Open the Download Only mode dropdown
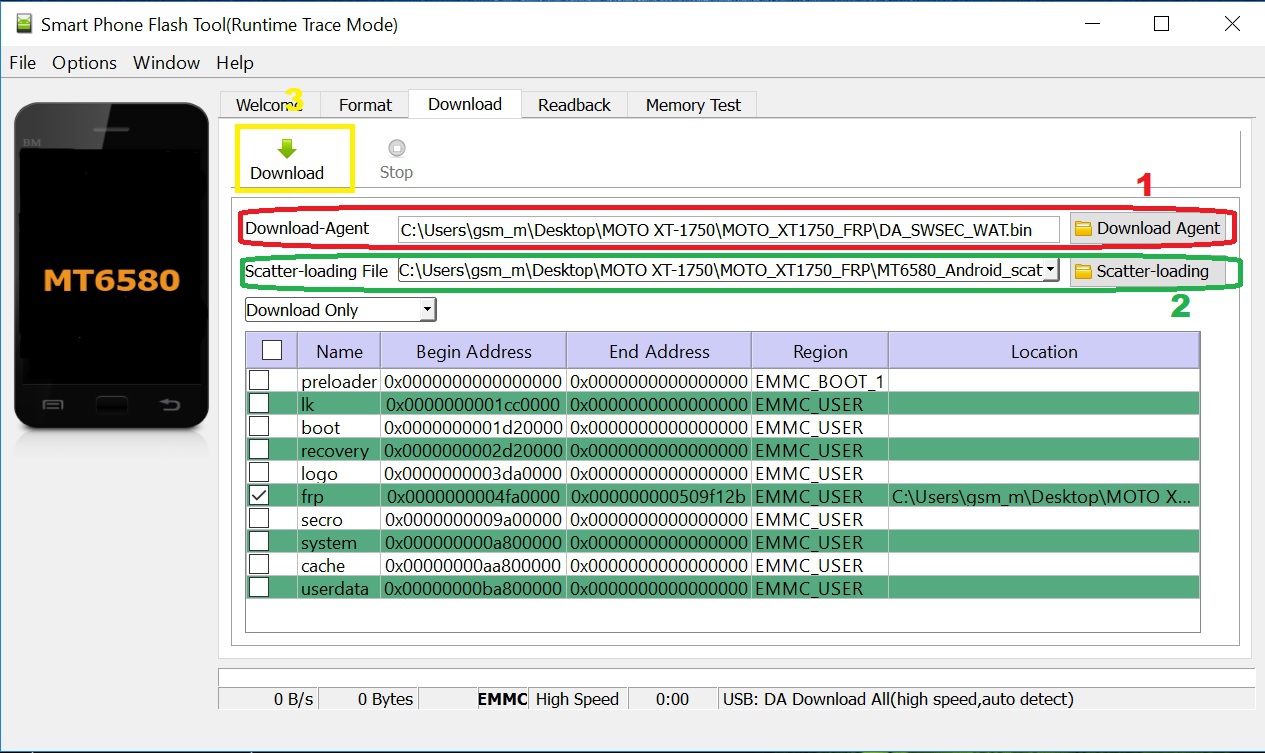 [428, 310]
